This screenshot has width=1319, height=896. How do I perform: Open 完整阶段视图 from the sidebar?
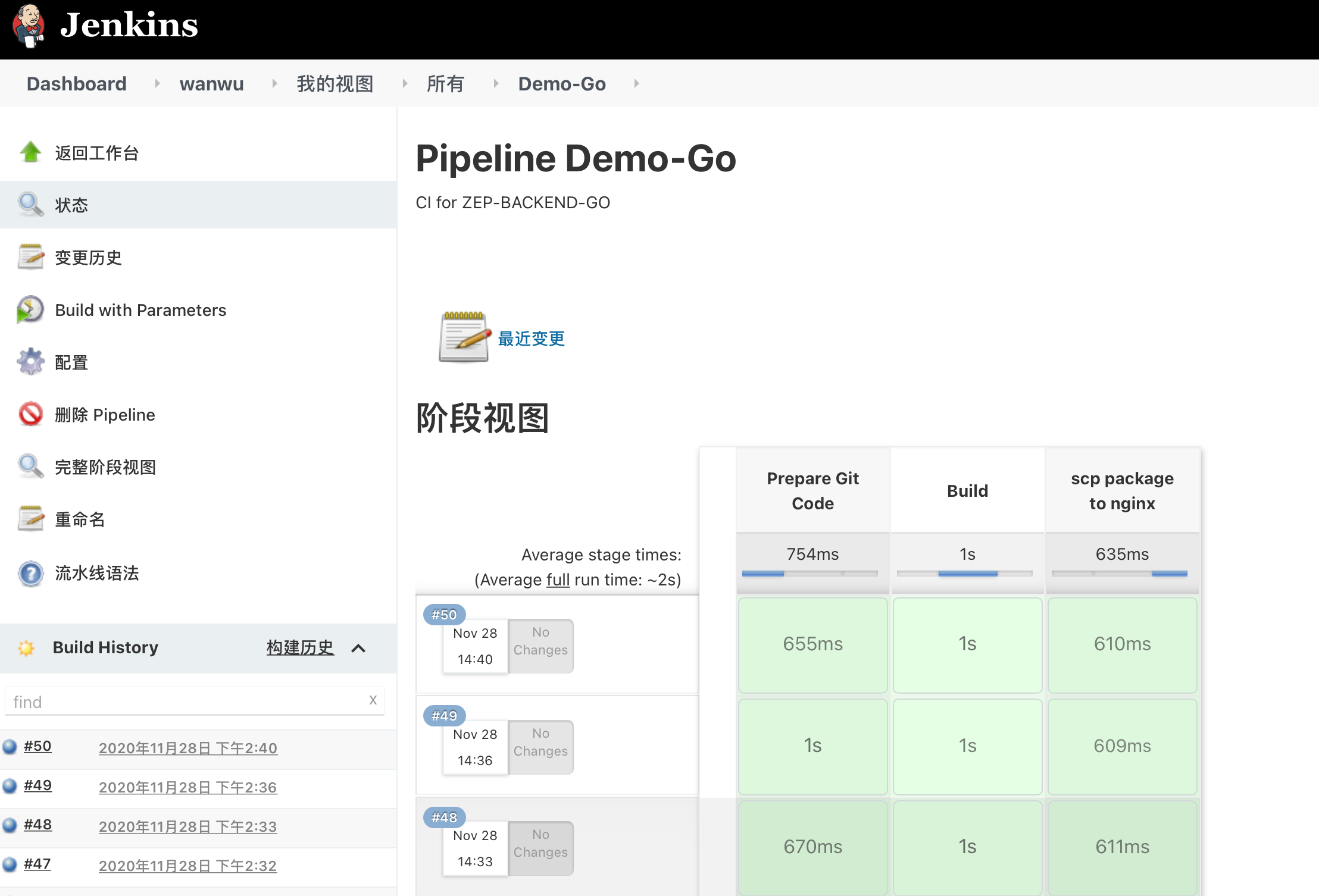click(105, 467)
